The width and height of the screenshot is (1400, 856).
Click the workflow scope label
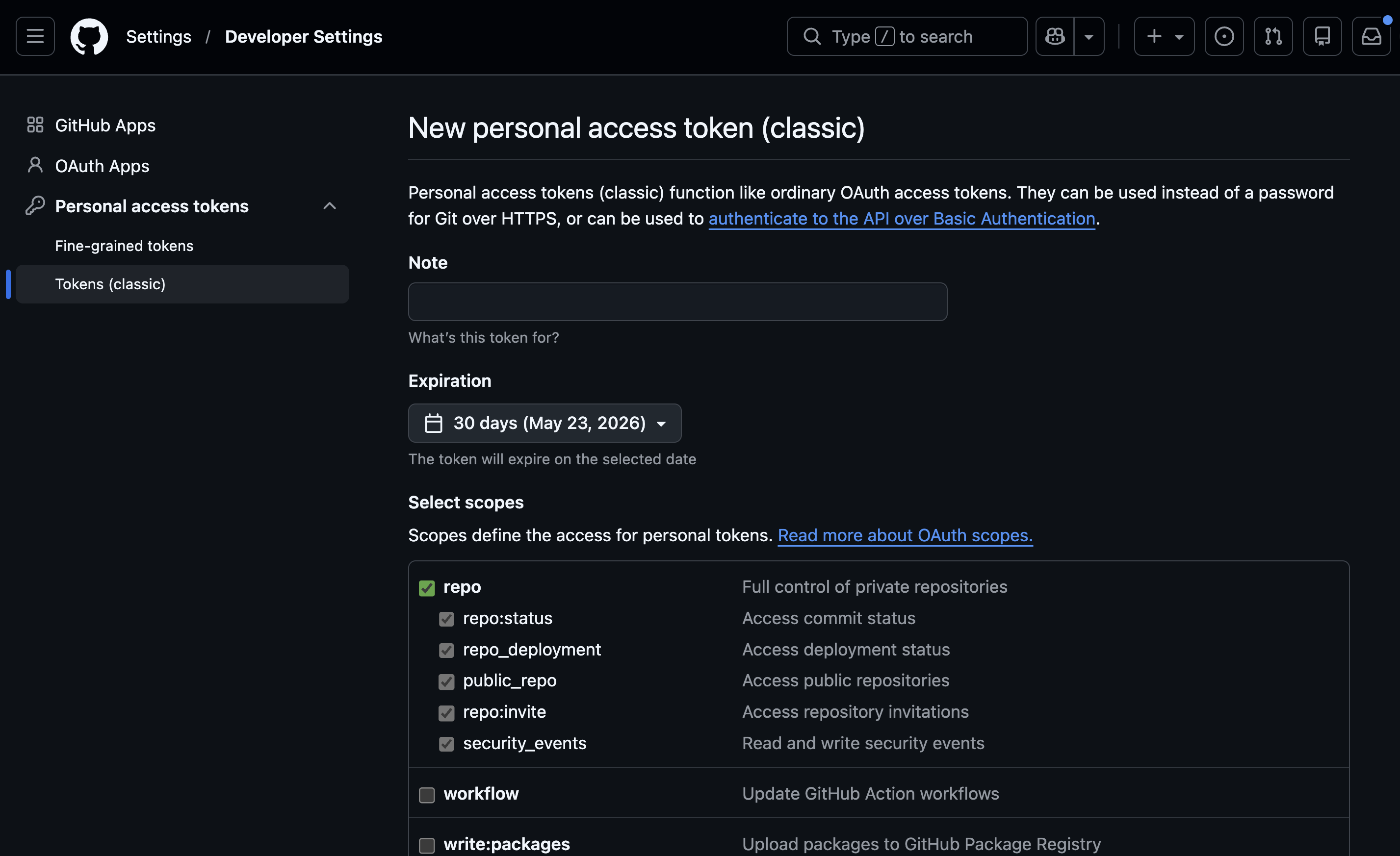(481, 794)
